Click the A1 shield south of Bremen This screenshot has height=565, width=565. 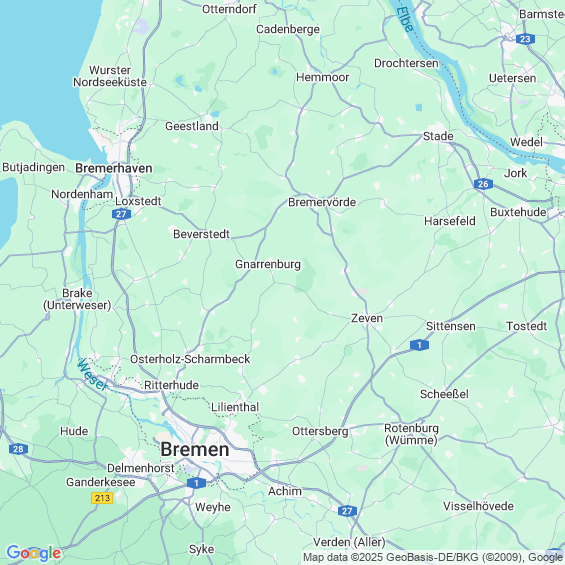(196, 483)
